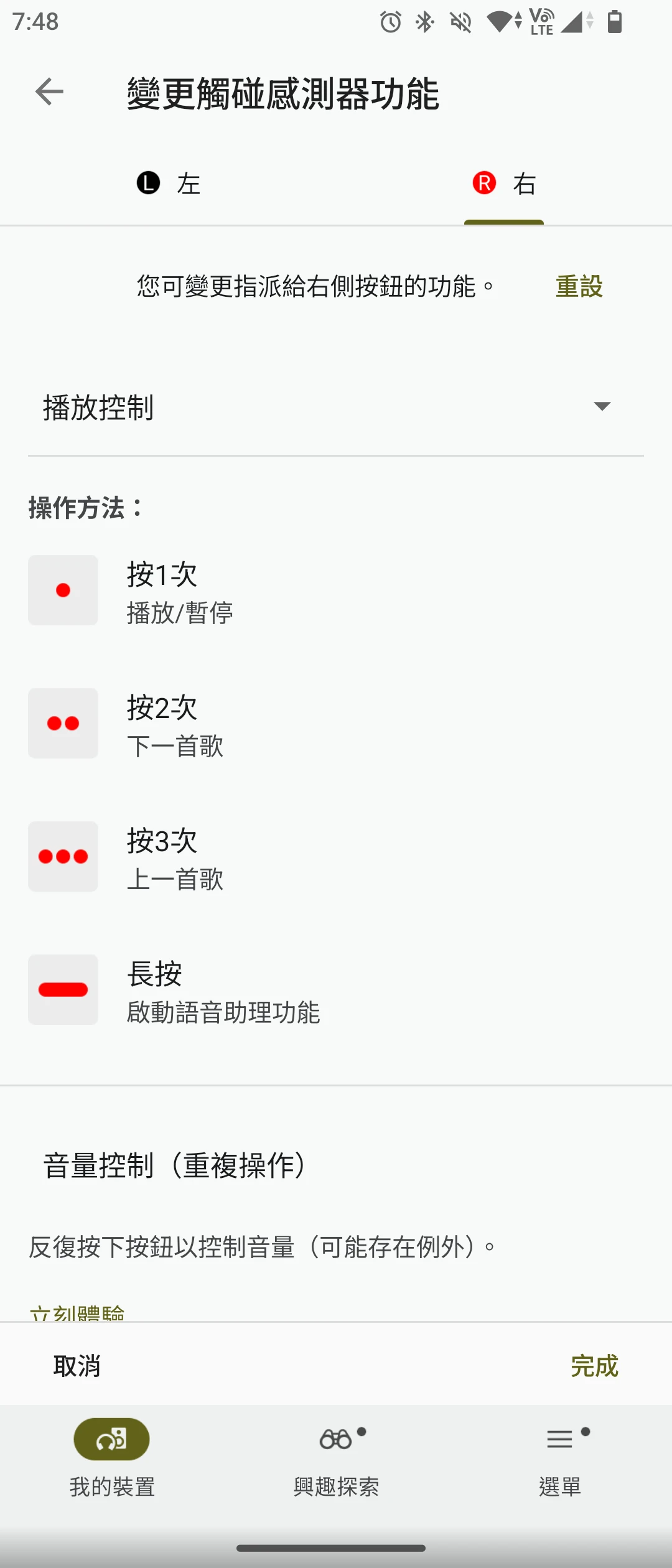
Task: Tap the two red dots press-twice icon
Action: click(63, 723)
